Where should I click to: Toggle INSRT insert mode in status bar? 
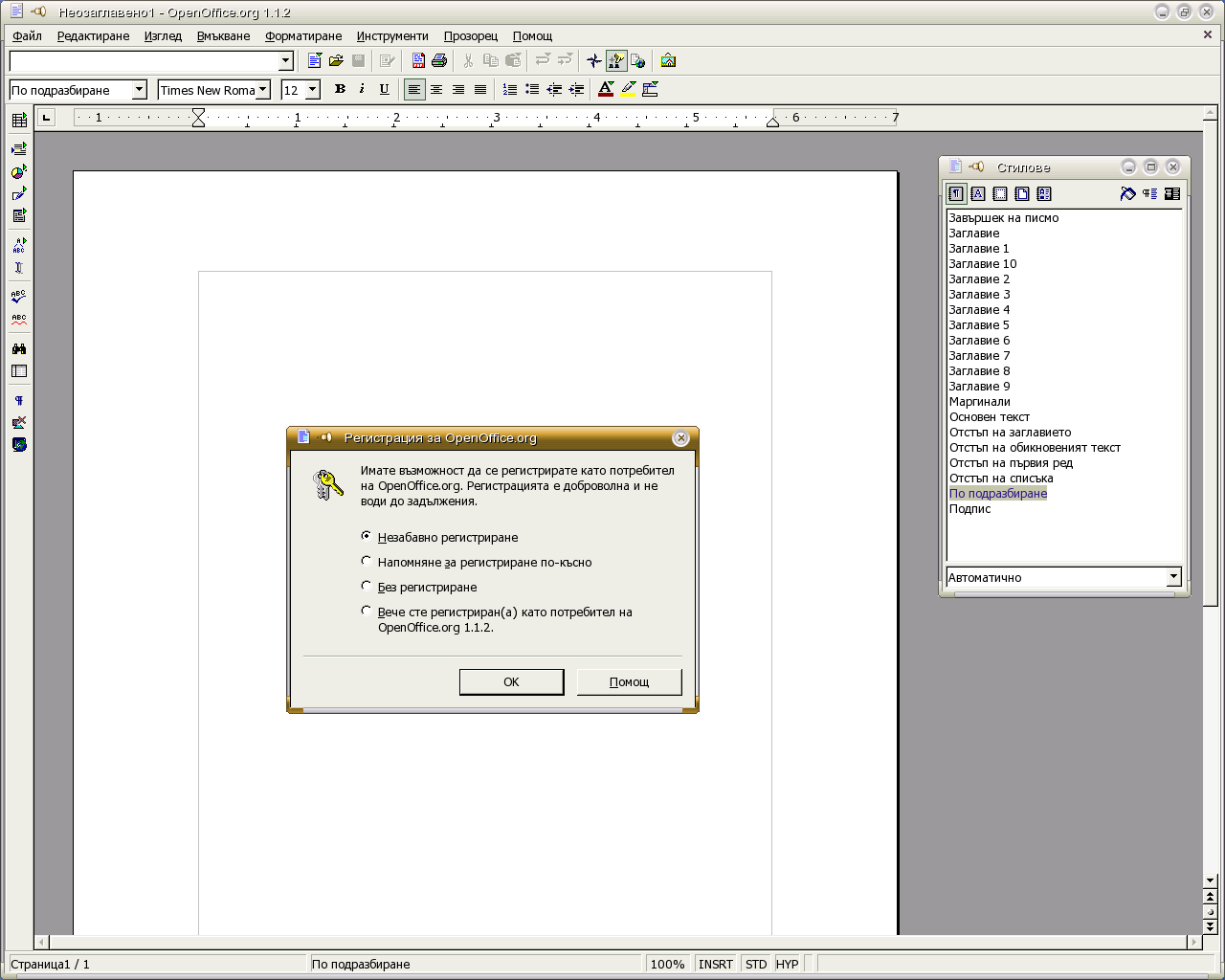[716, 964]
